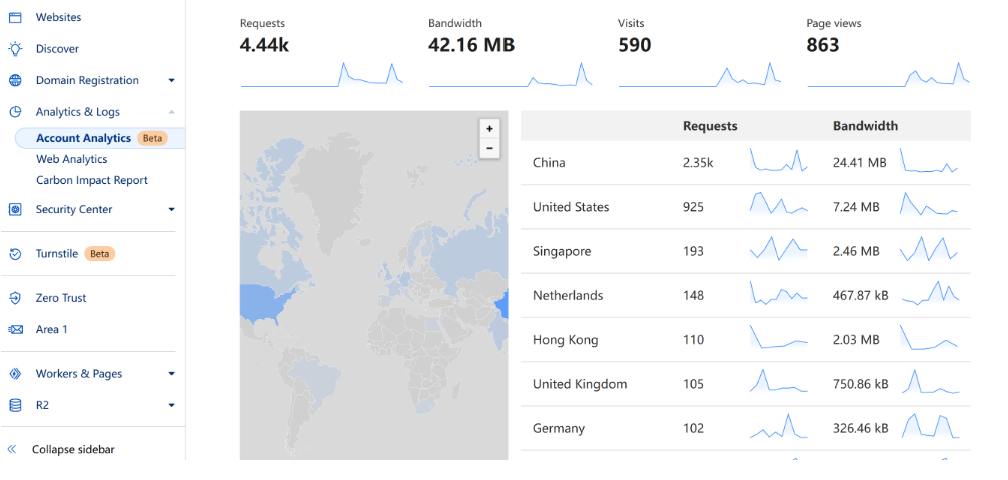The width and height of the screenshot is (1008, 480).
Task: Click the Requests column header
Action: pyautogui.click(x=710, y=126)
